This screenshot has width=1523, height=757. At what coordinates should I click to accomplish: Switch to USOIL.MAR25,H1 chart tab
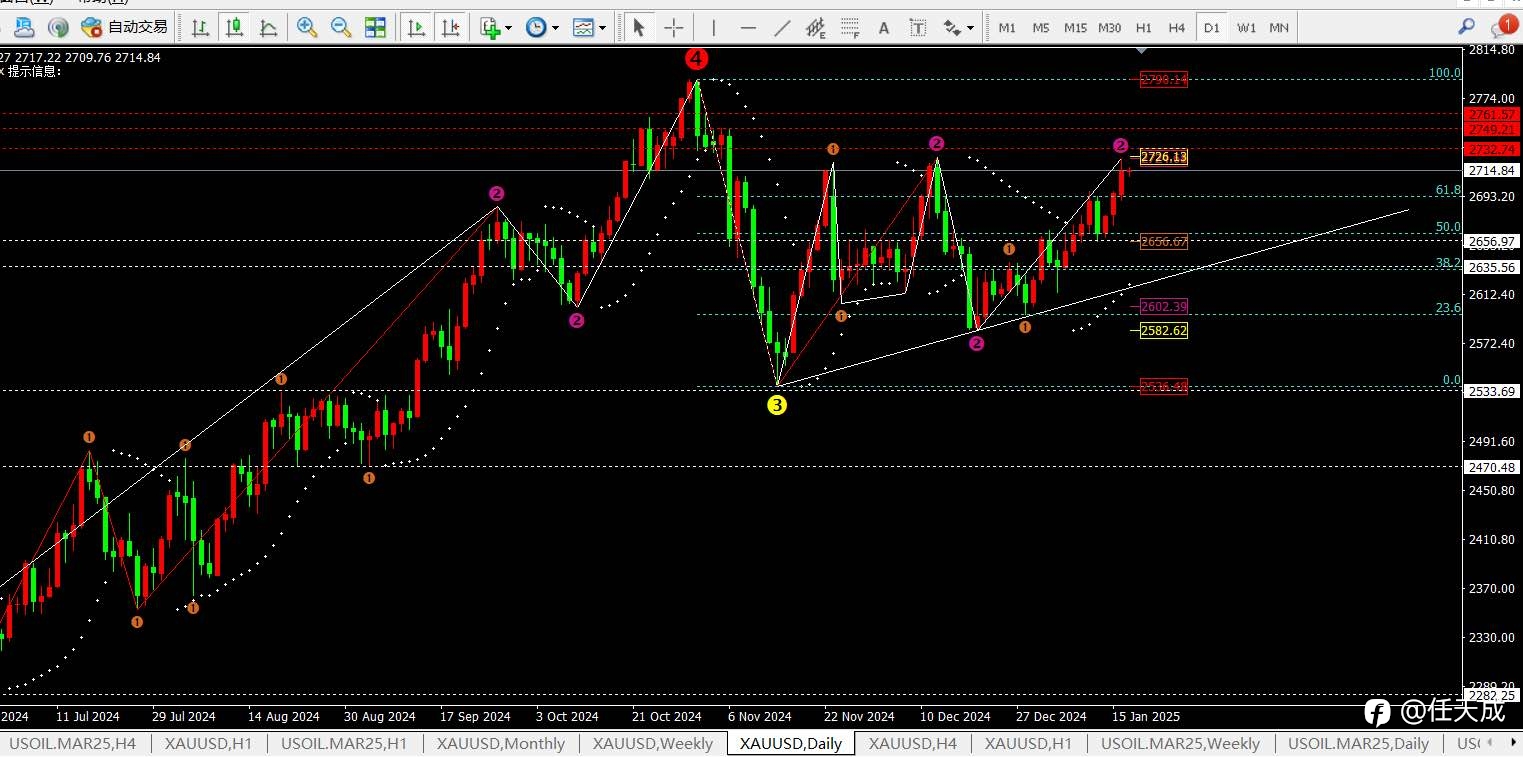pos(343,744)
